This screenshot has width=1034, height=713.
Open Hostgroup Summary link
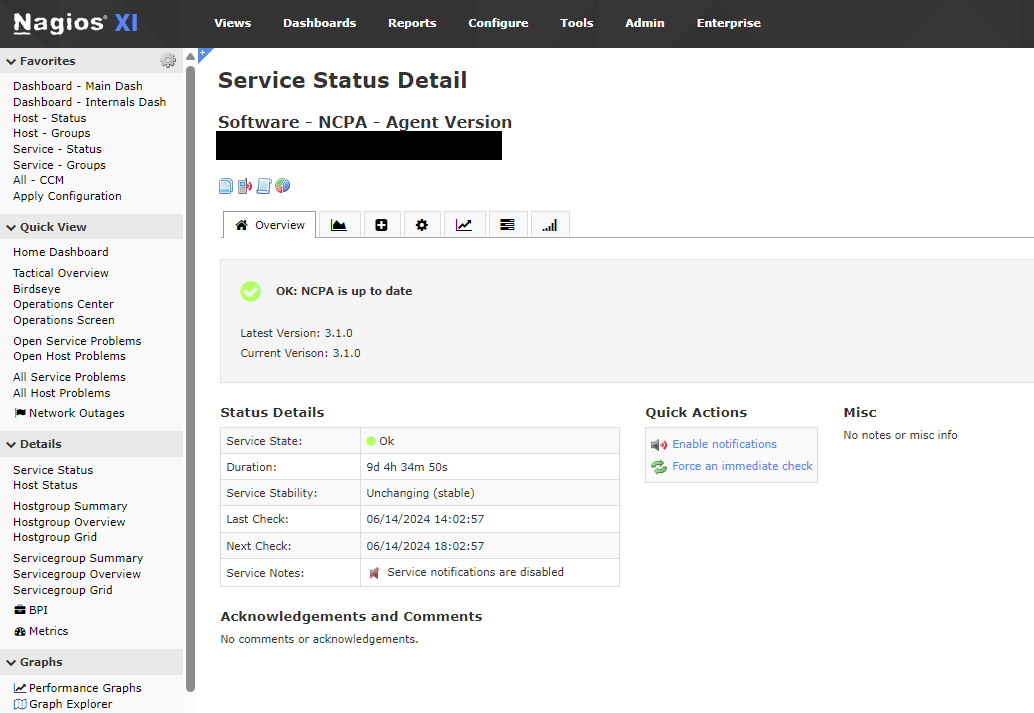70,506
